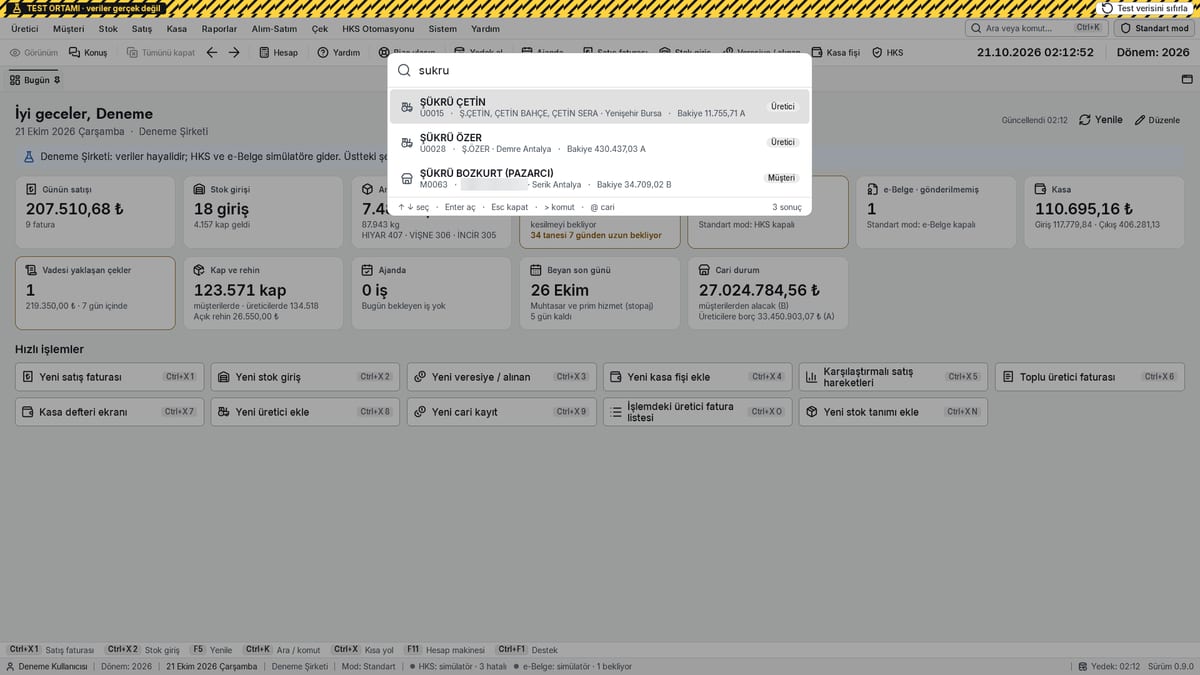
Task: Click the pin icon on Bugün tab
Action: point(57,80)
